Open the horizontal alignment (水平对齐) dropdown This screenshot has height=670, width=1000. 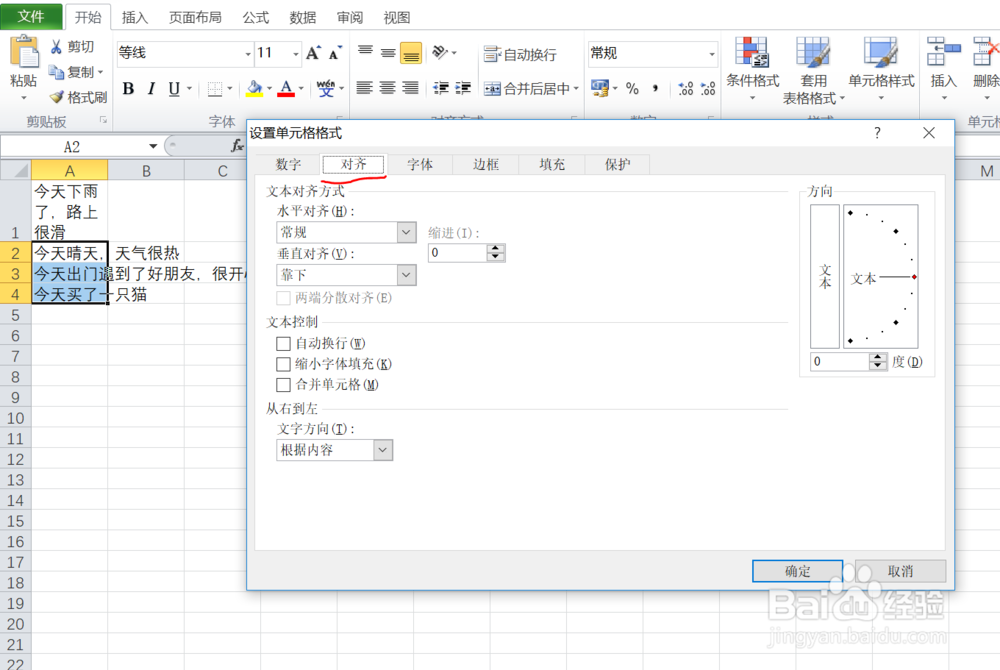tap(406, 232)
